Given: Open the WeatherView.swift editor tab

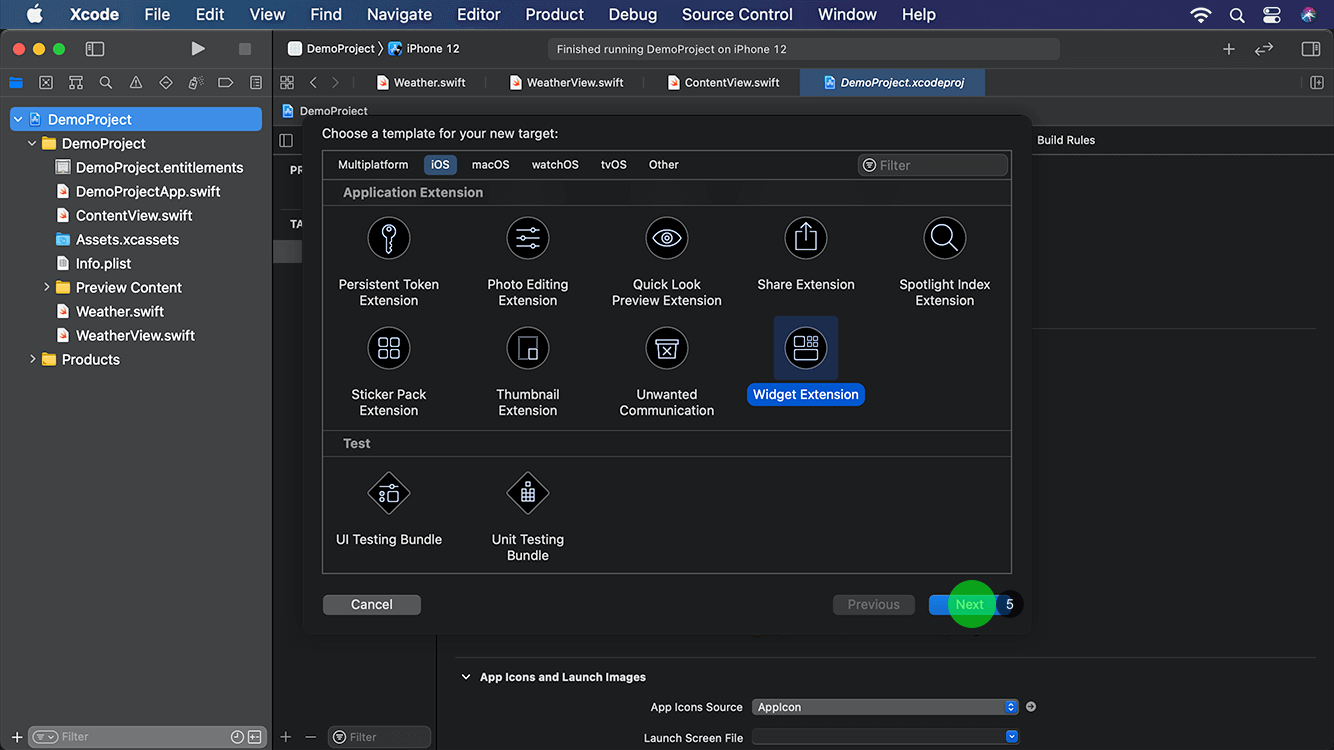Looking at the screenshot, I should click(567, 82).
